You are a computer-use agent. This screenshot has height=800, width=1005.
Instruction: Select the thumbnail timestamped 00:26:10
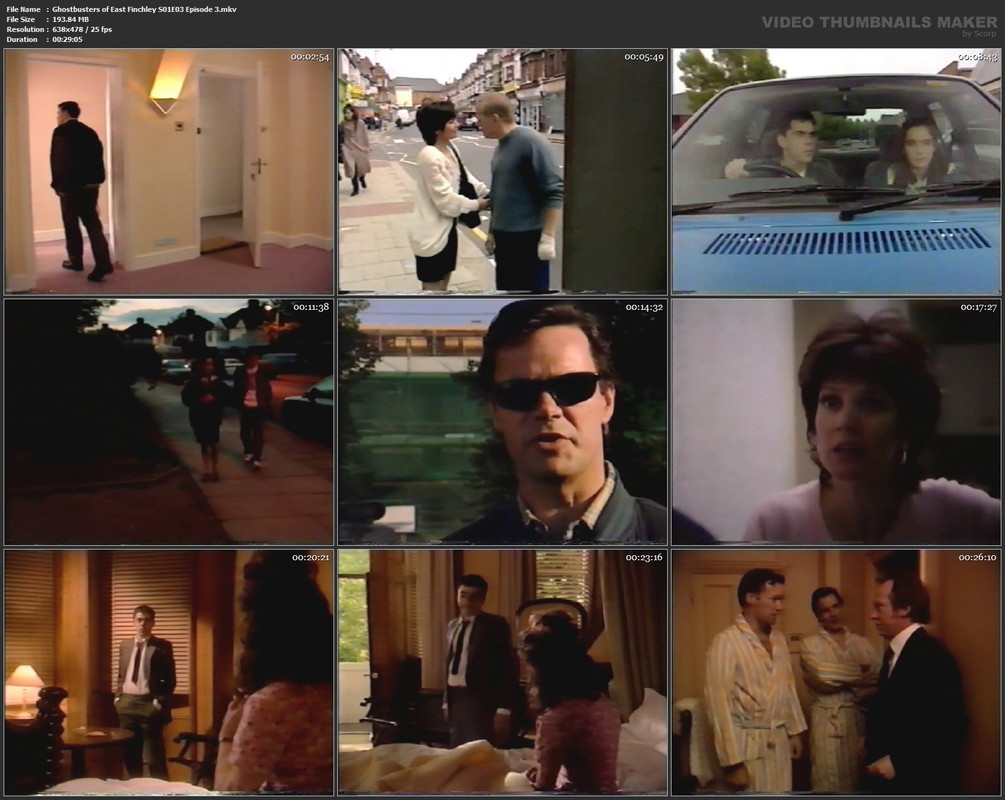click(836, 672)
